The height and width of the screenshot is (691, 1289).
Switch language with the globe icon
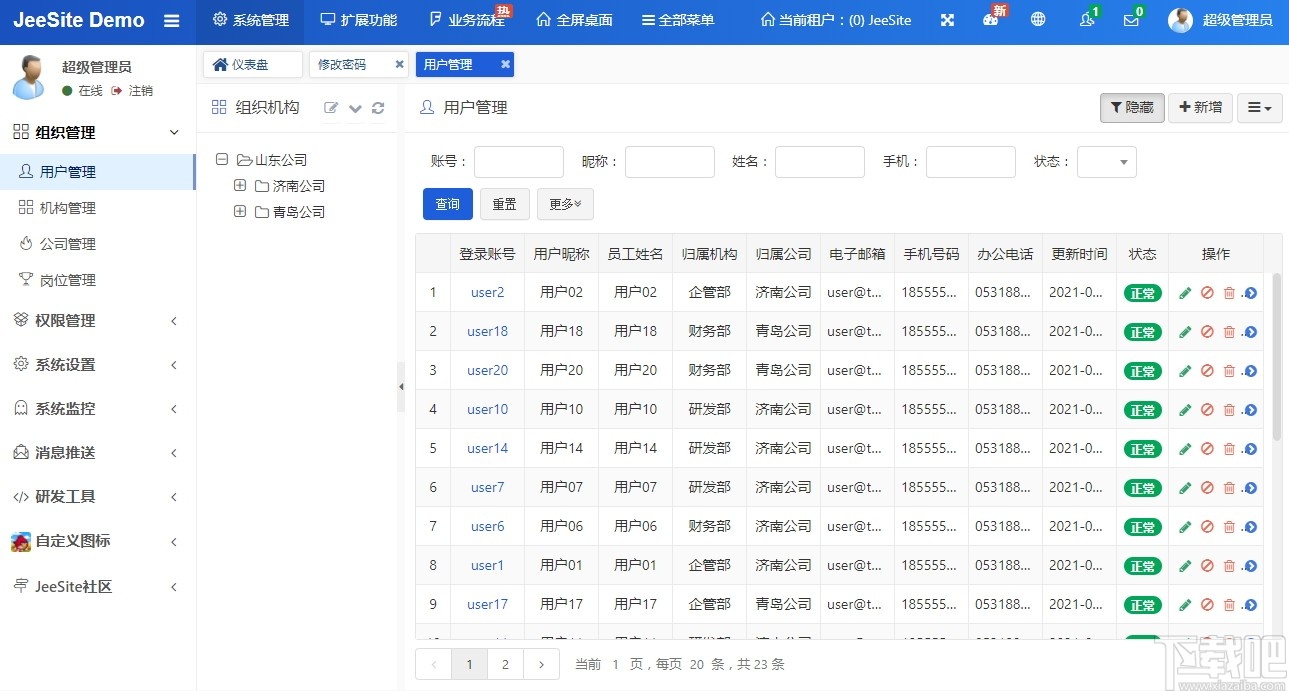pyautogui.click(x=1040, y=19)
